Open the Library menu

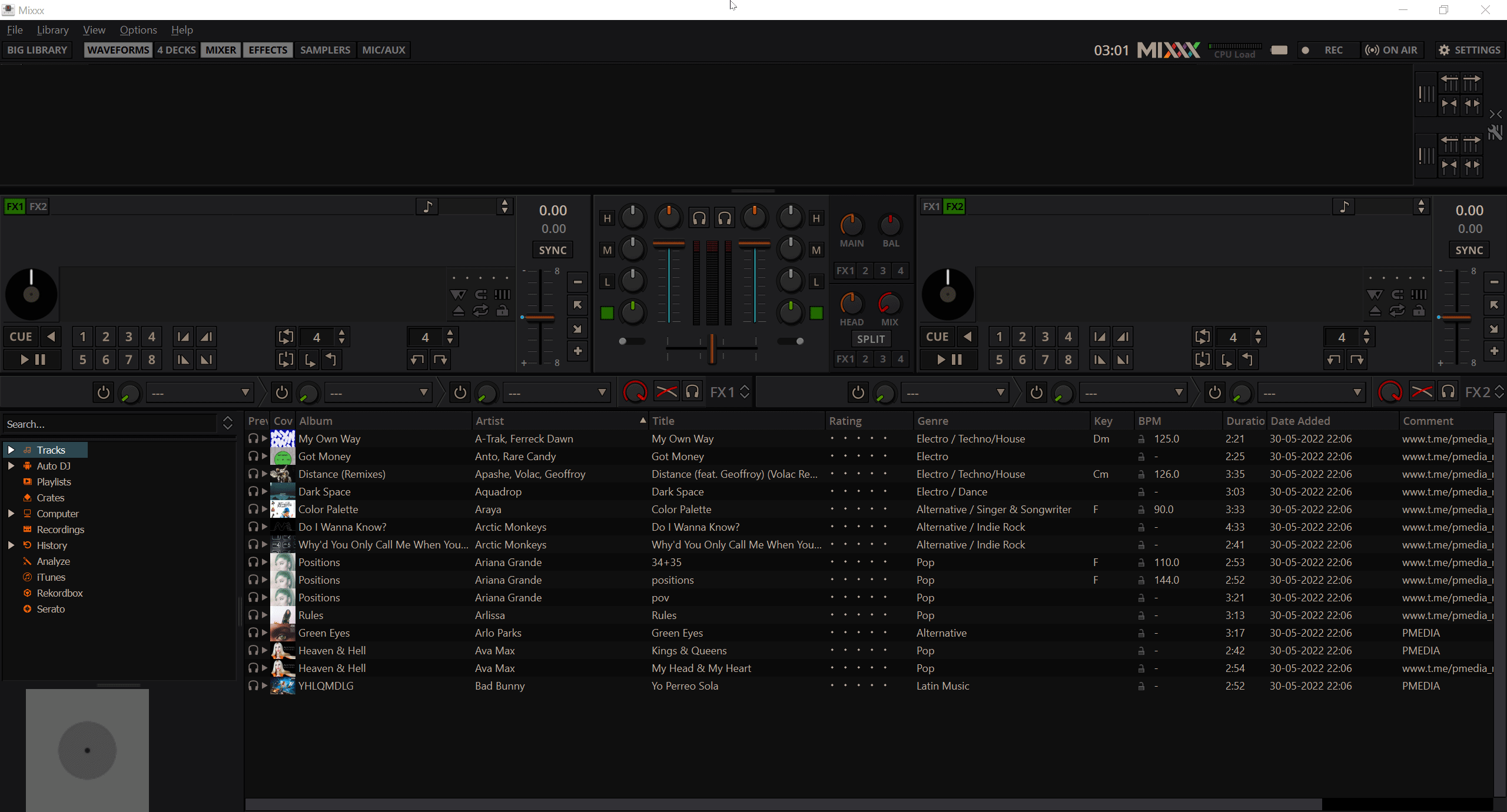pos(52,30)
